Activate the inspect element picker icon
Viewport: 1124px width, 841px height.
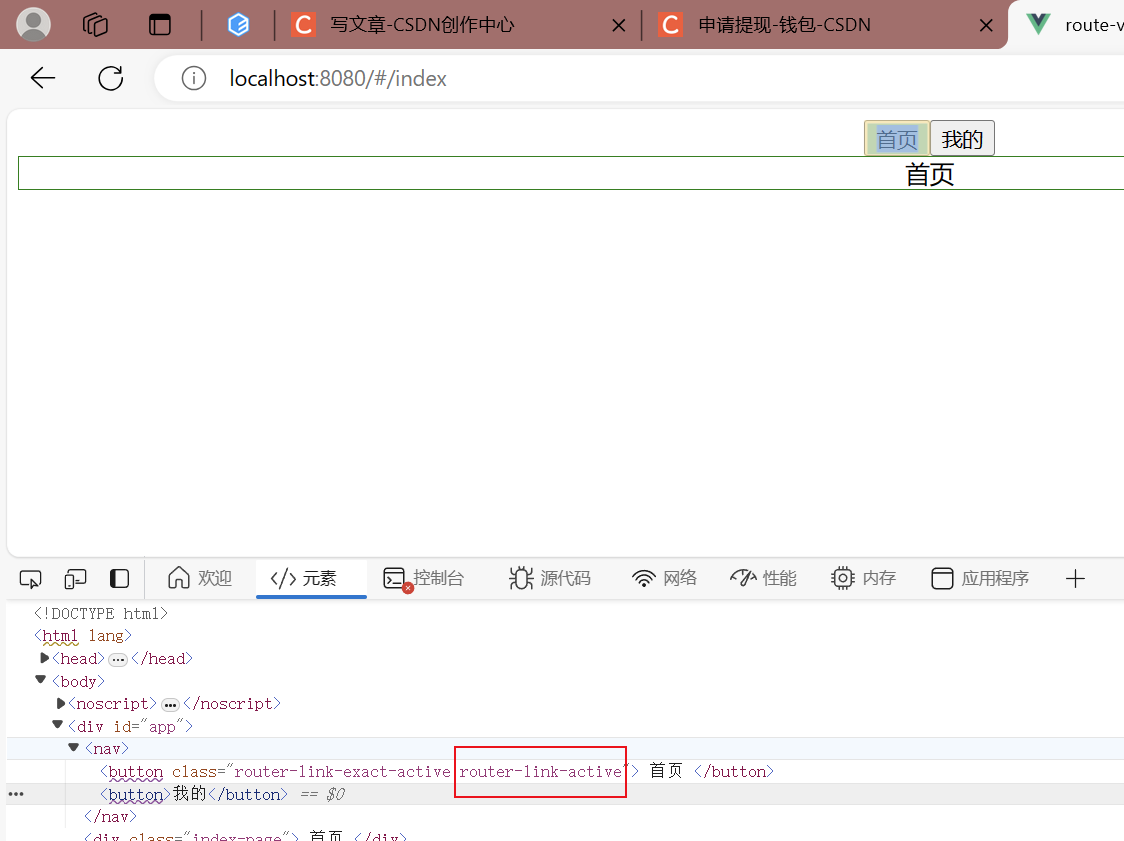coord(31,579)
